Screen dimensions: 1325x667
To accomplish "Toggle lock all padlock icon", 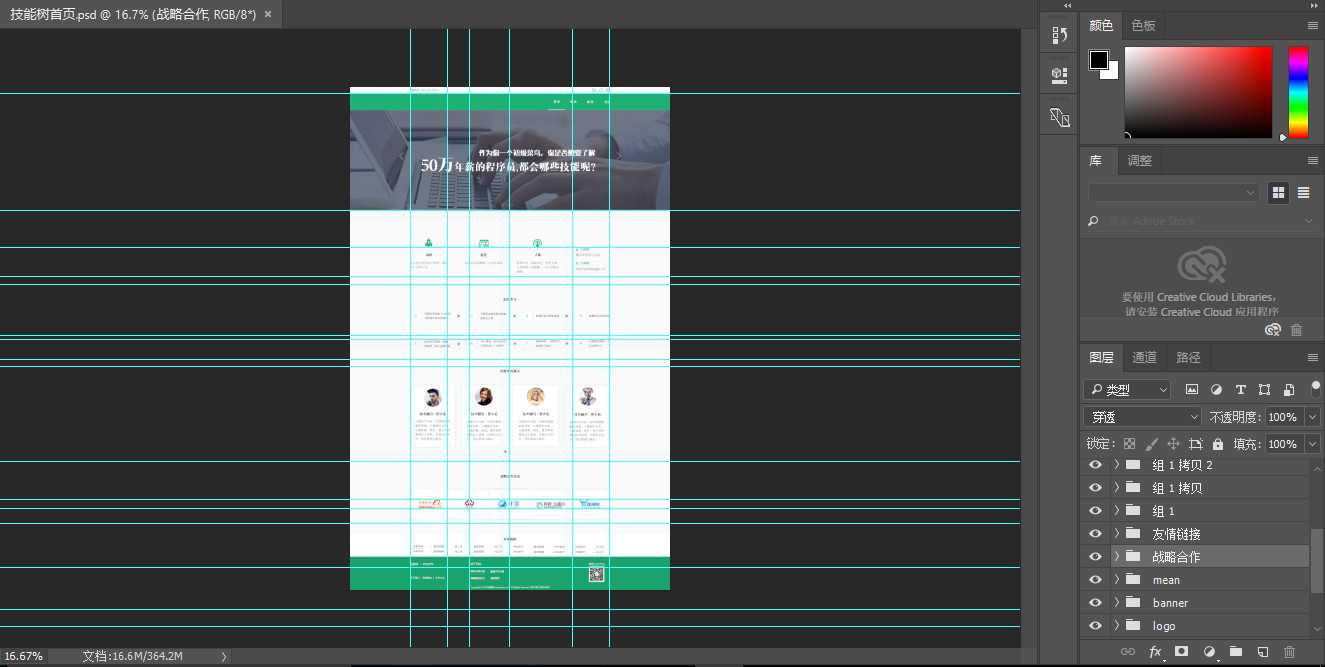I will [1217, 444].
